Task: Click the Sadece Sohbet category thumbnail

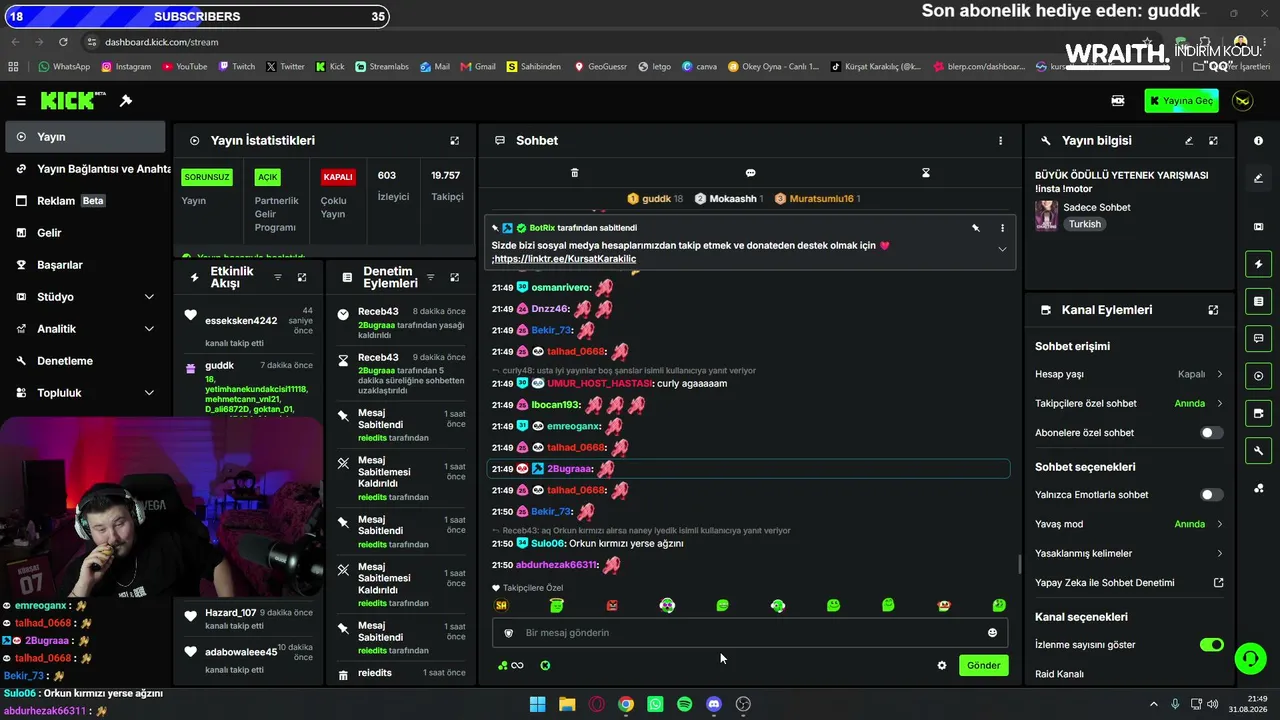Action: [x=1047, y=216]
